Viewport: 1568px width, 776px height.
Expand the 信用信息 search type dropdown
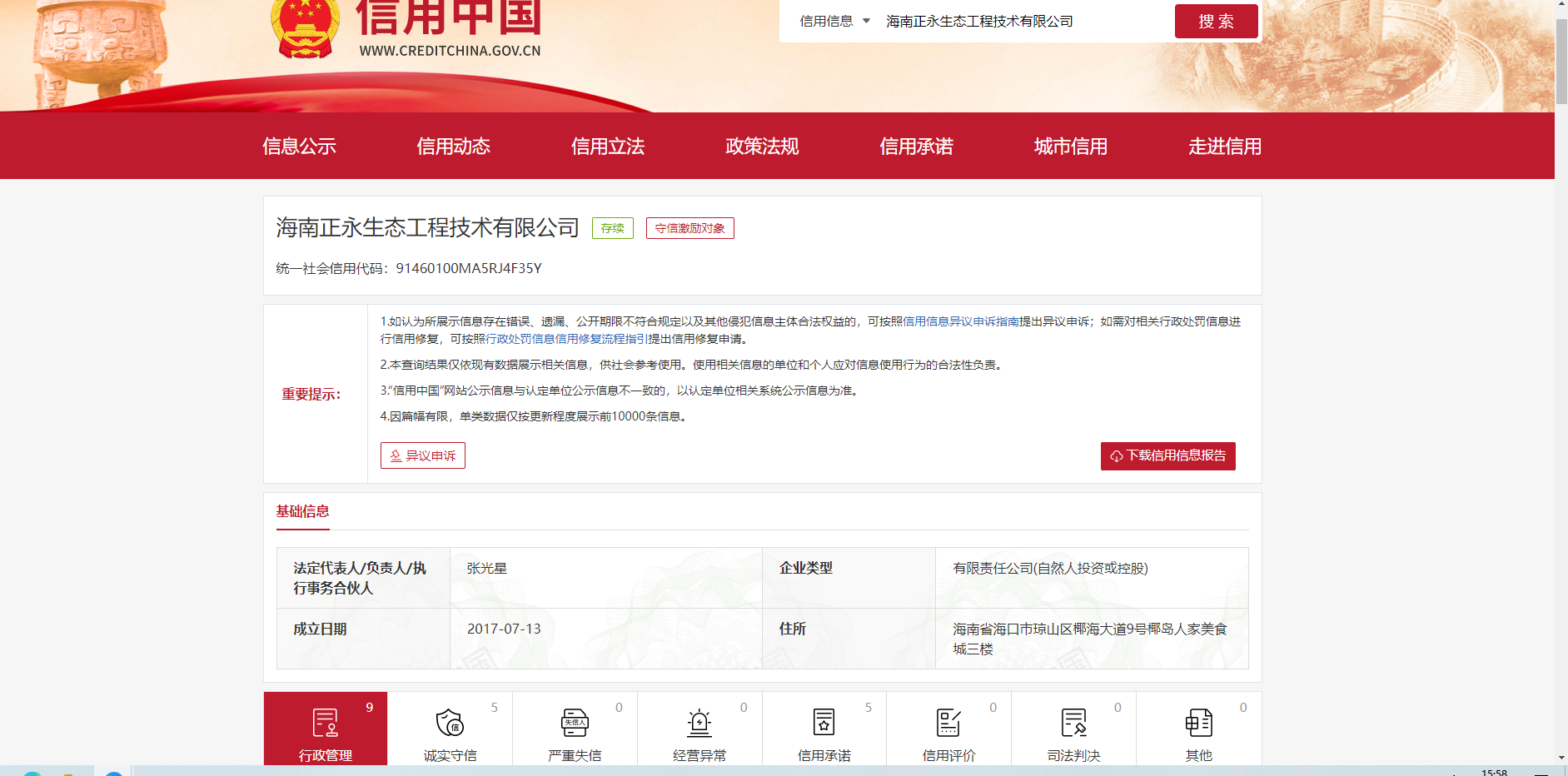834,21
